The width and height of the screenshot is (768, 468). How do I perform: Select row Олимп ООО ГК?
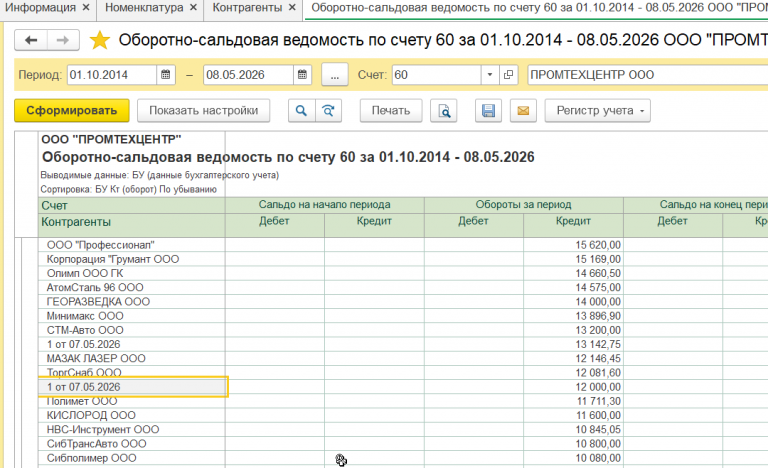tap(85, 273)
